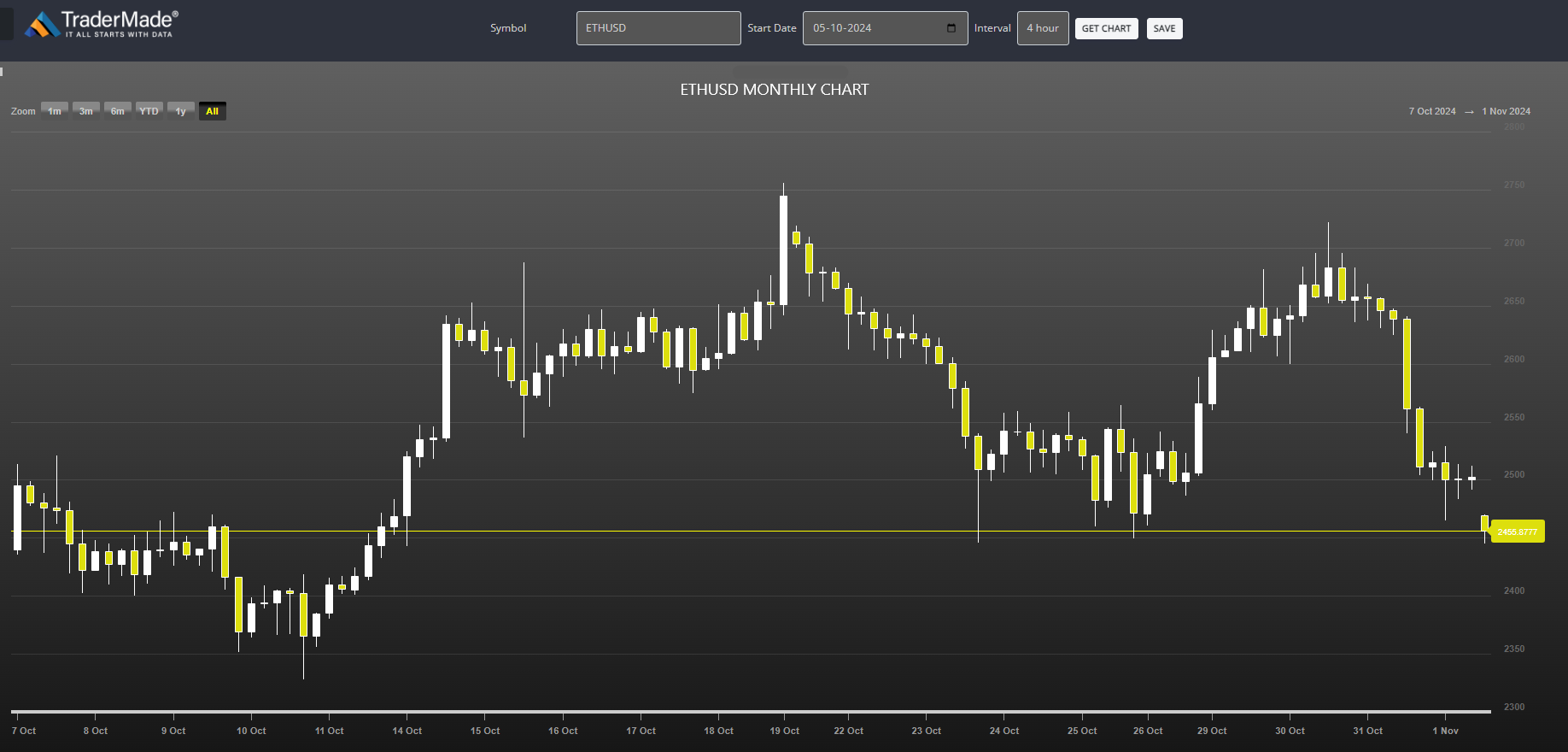Click the 17 Oct date axis label
1568x752 pixels.
[x=641, y=731]
